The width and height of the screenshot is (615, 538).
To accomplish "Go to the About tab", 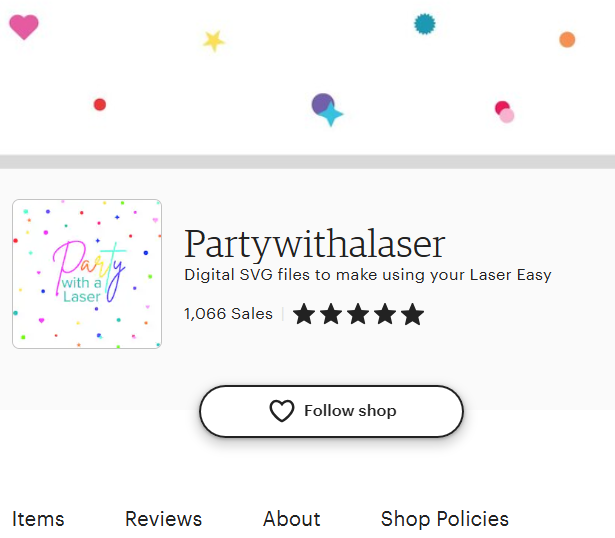I will 291,519.
